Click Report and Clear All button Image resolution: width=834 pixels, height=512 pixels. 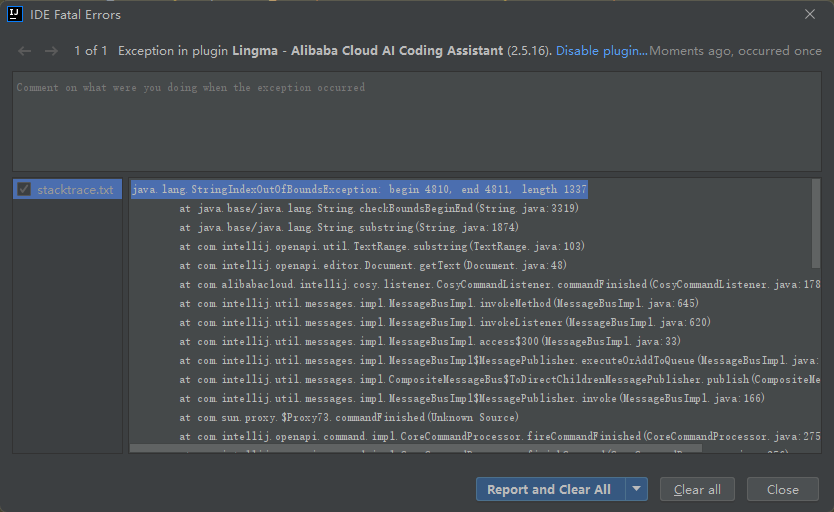550,489
